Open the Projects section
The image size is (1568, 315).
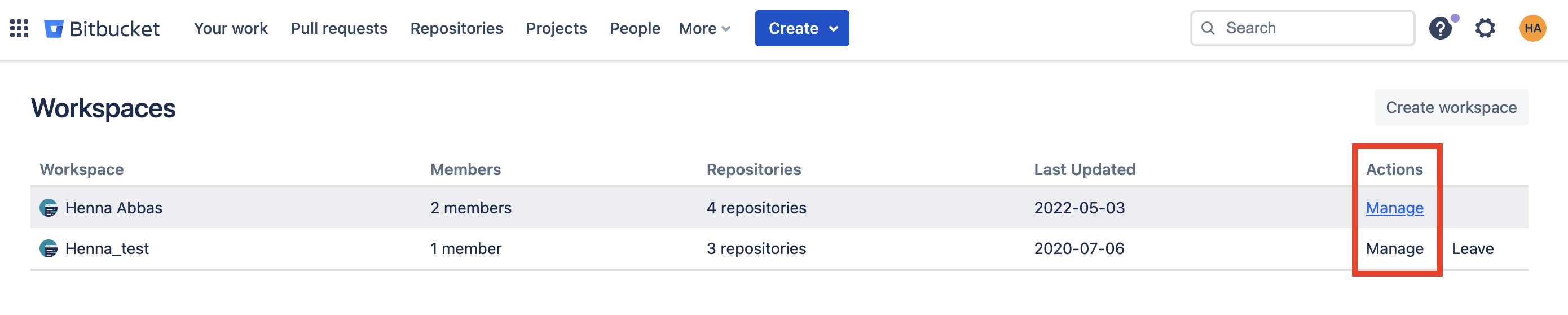click(556, 28)
